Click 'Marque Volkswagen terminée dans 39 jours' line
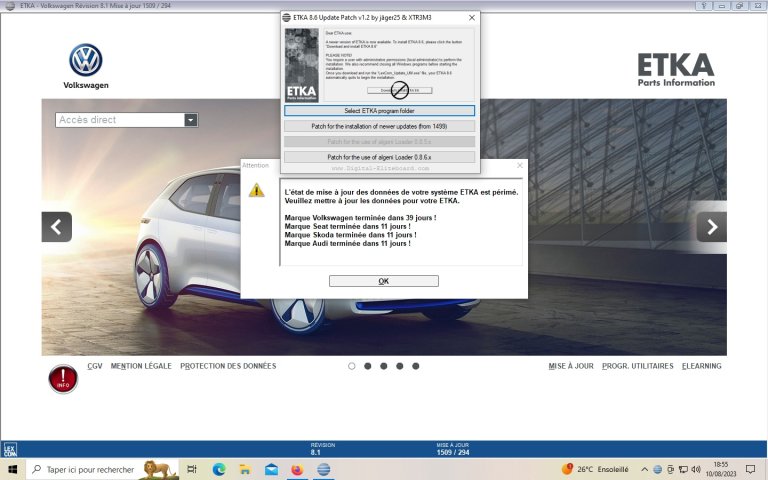Screen dimensions: 768x480 tap(360, 218)
